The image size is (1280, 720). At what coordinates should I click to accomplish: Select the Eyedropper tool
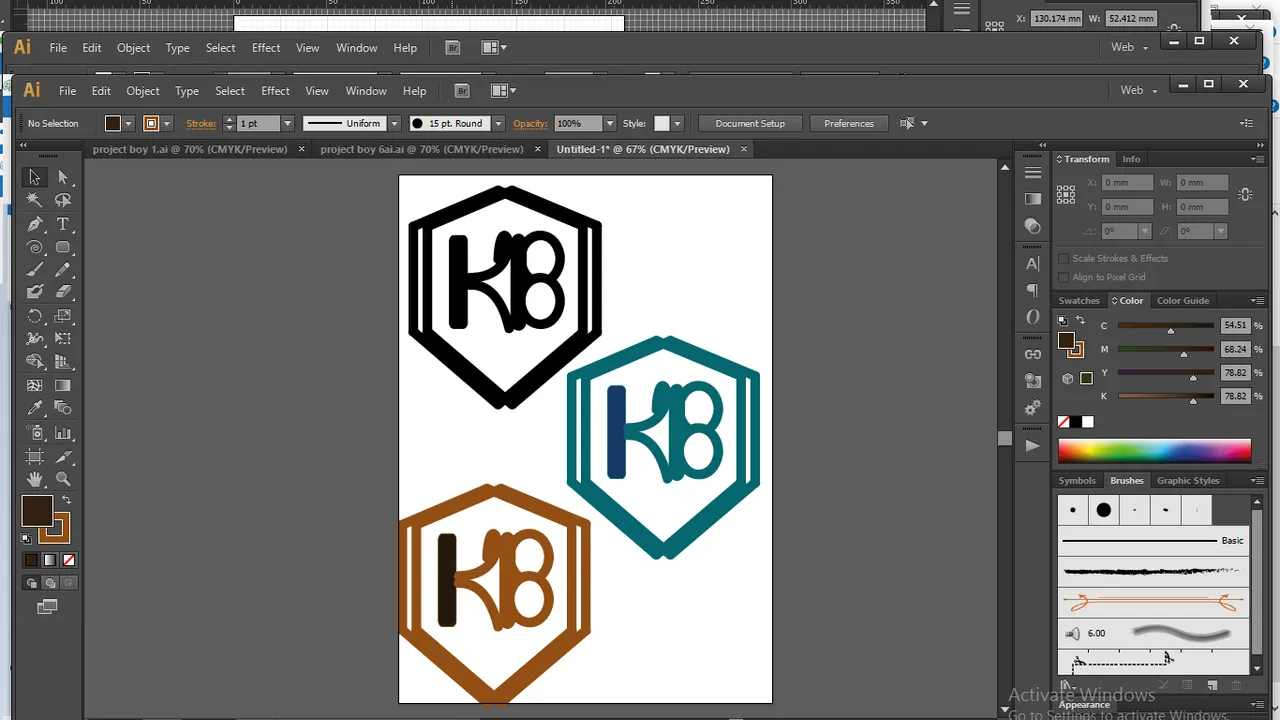[35, 408]
